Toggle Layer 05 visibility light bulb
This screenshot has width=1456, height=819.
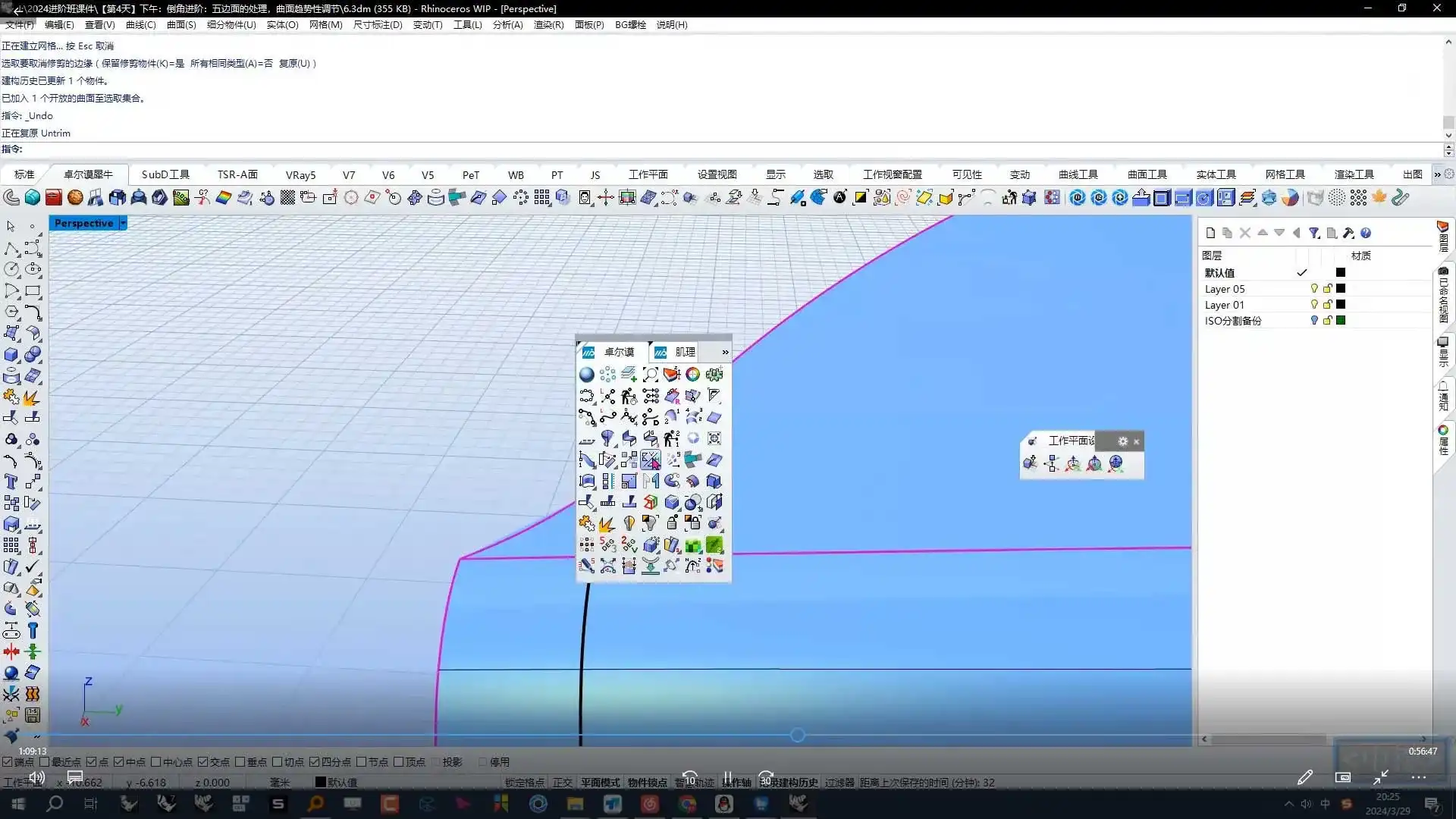tap(1314, 289)
